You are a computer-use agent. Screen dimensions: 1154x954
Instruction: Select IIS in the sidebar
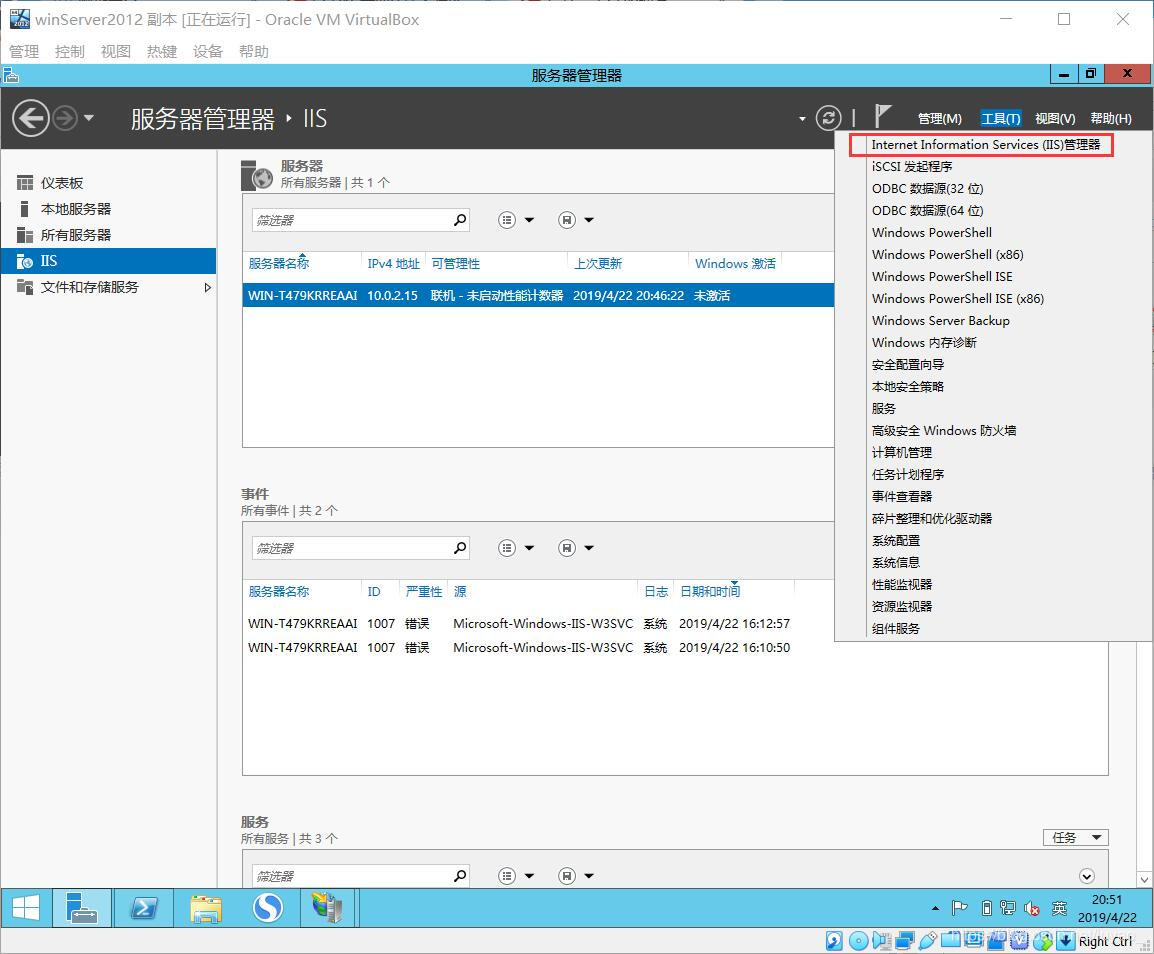click(x=108, y=261)
